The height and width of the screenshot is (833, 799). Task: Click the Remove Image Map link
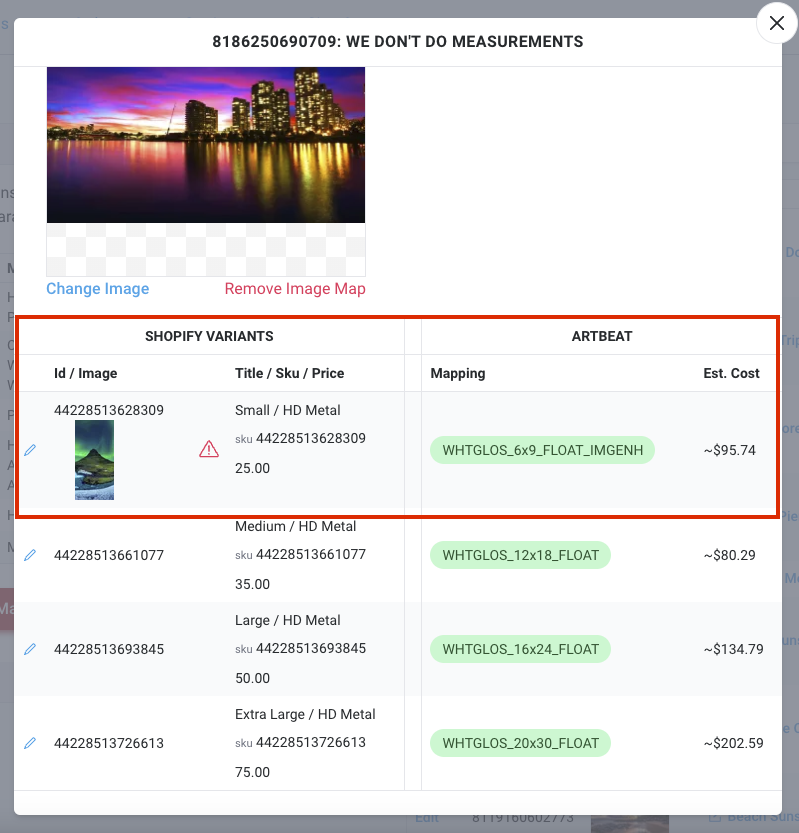pyautogui.click(x=295, y=288)
